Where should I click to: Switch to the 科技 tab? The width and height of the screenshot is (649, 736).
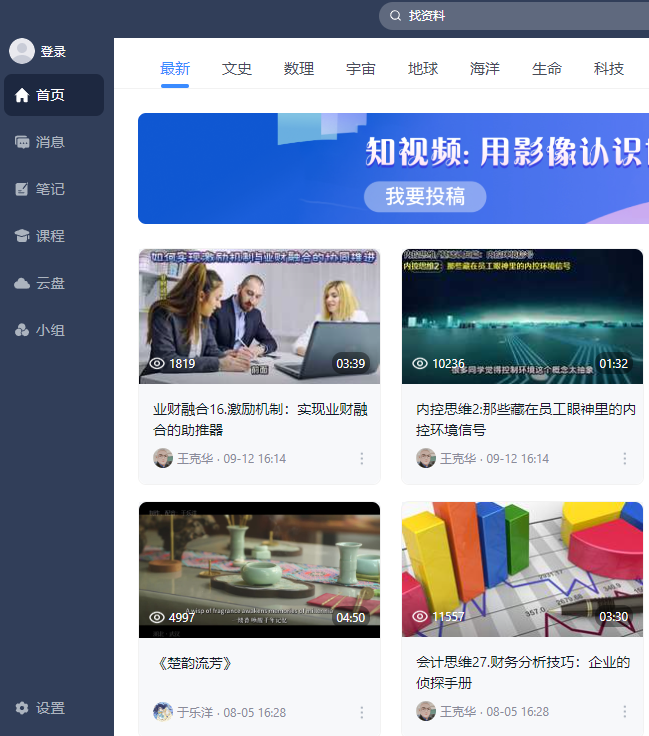click(609, 69)
